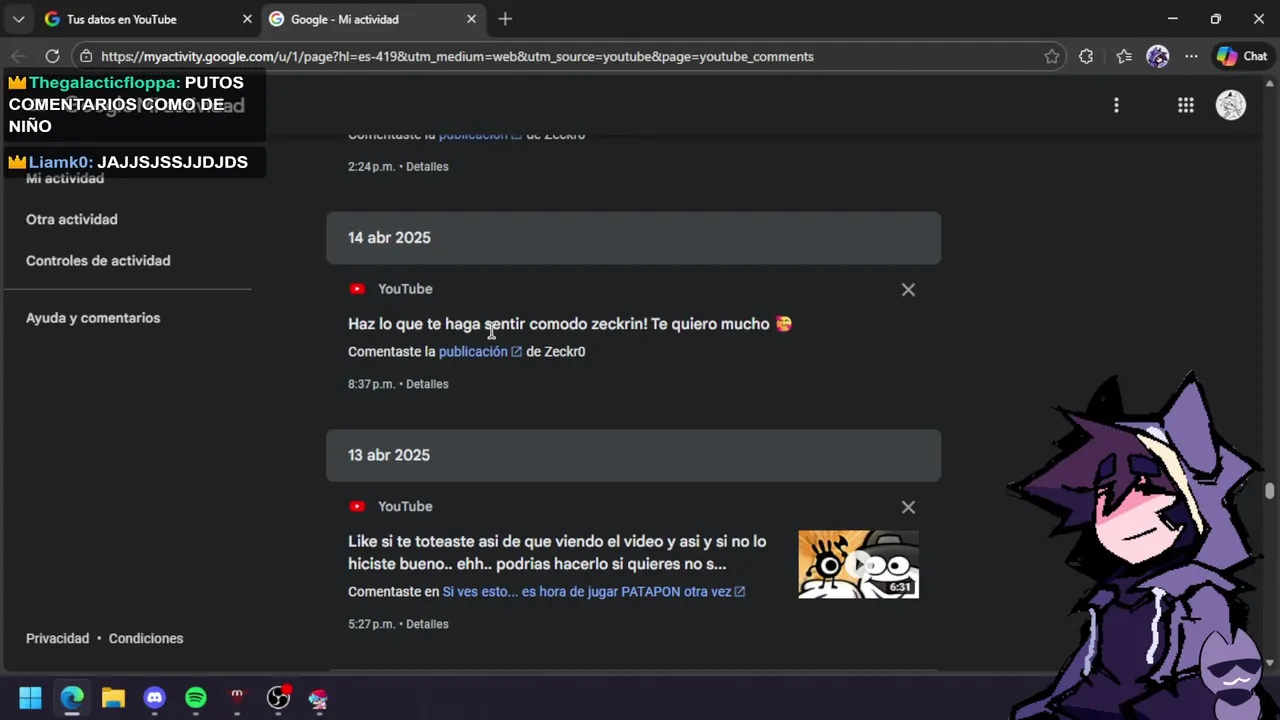
Task: Open Google activity three-dot options menu
Action: pyautogui.click(x=1116, y=105)
